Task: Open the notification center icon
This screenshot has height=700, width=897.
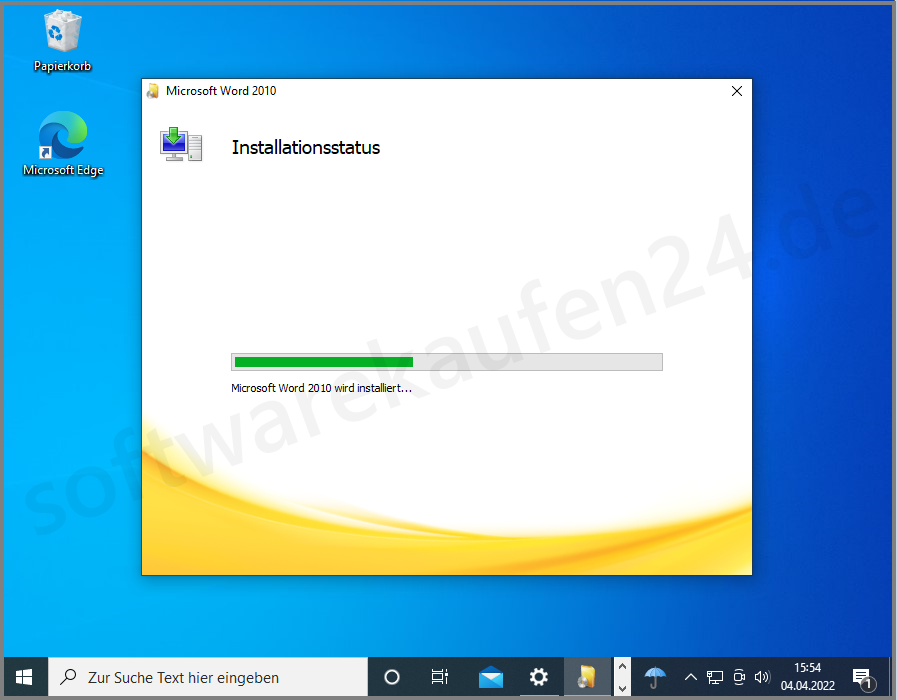Action: [864, 678]
